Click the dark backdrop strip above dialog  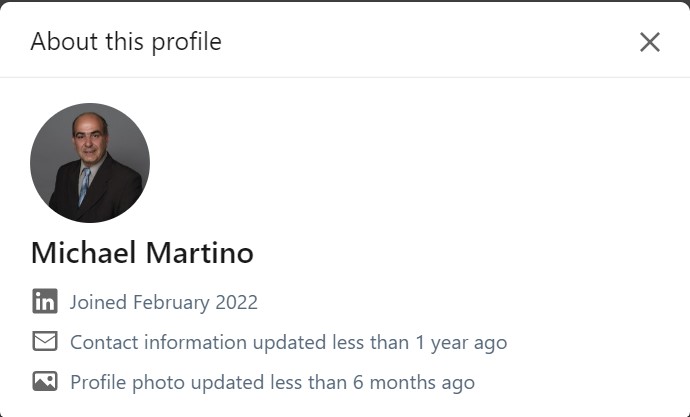click(x=345, y=1)
